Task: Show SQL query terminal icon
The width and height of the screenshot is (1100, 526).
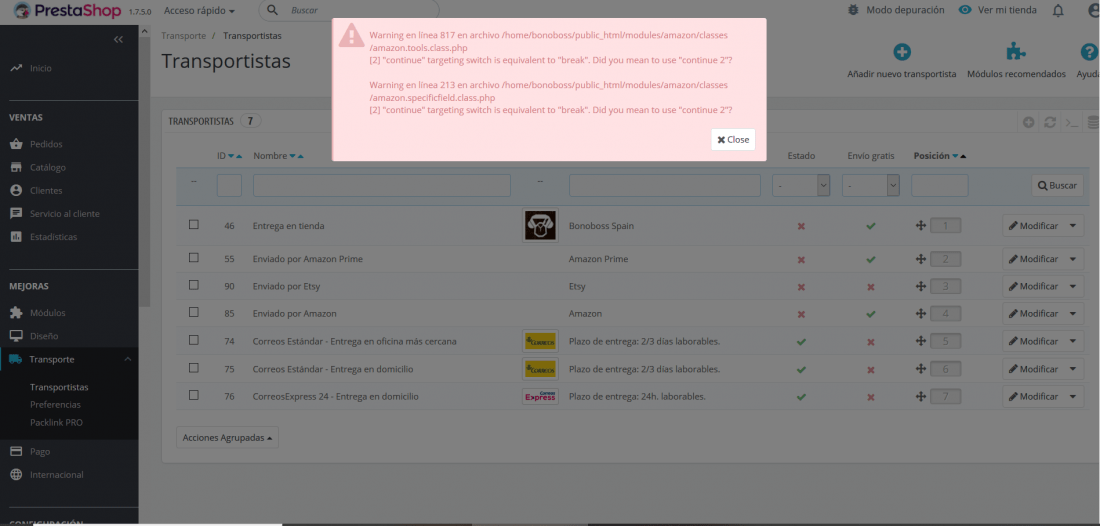Action: pos(1071,123)
